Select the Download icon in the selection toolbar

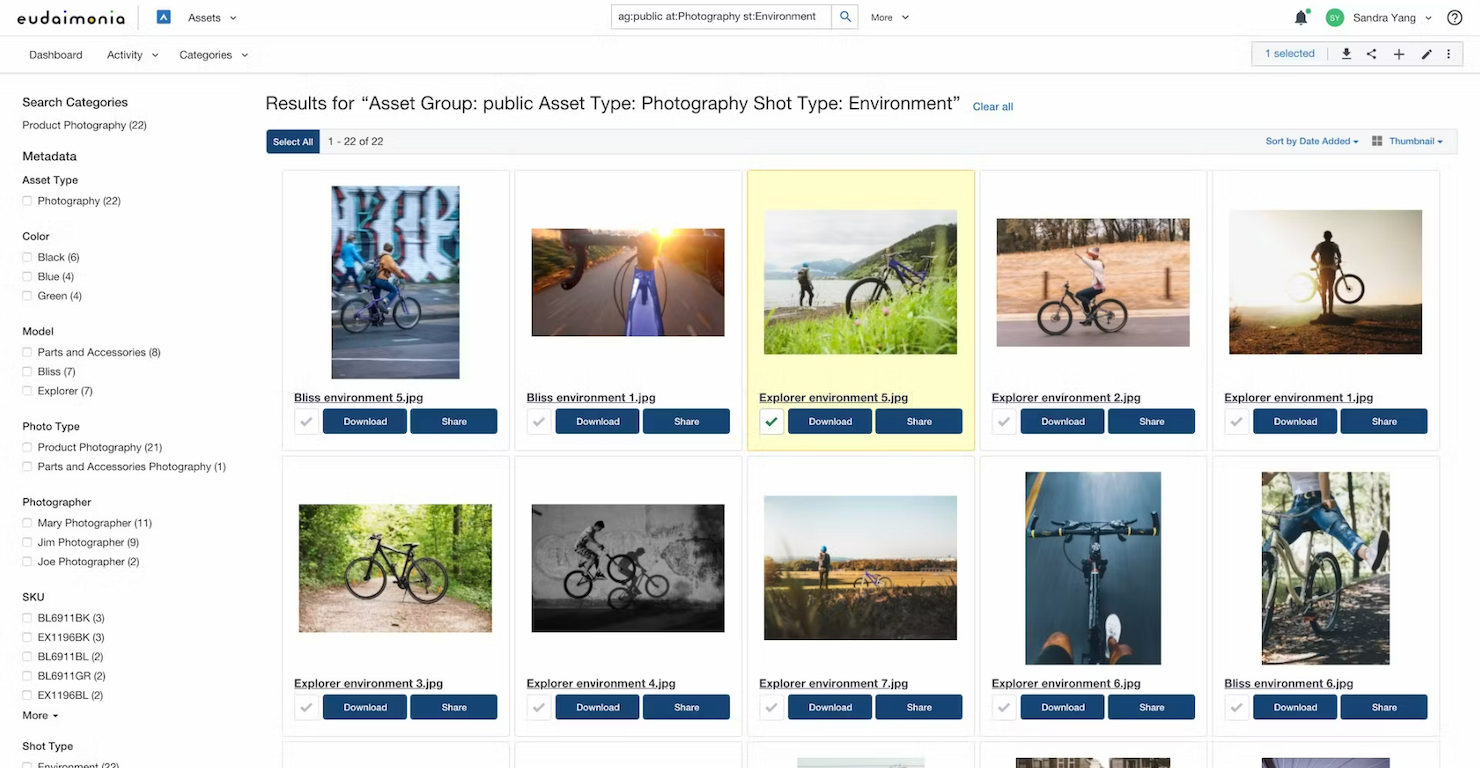pos(1346,53)
